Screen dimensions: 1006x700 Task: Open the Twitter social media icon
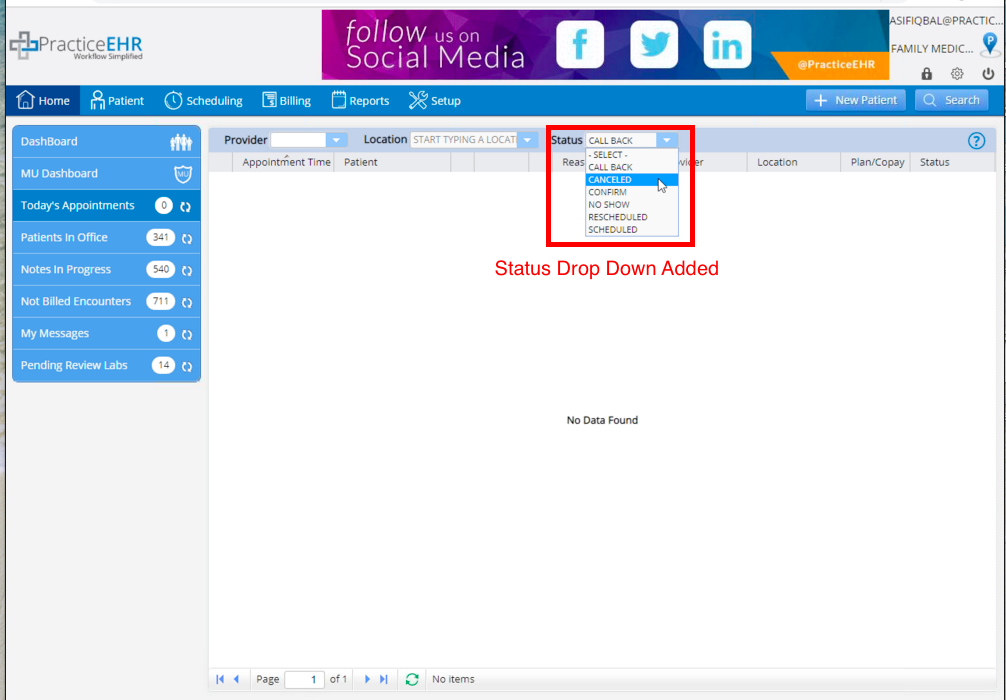(654, 44)
